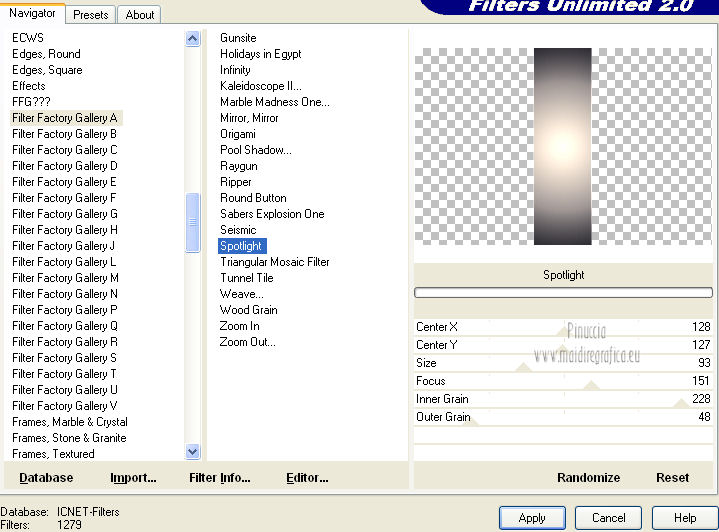
Task: Select Frames, Textured category
Action: click(x=53, y=454)
